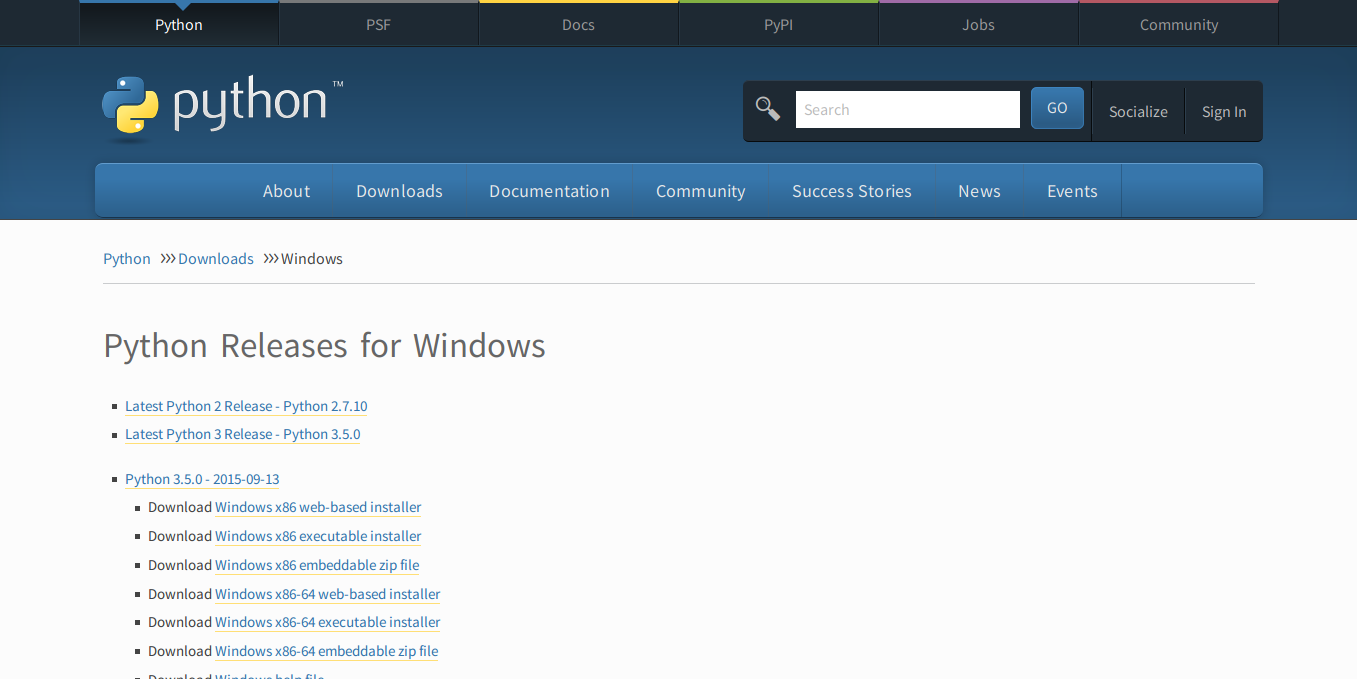Click the magnifying glass search icon
The height and width of the screenshot is (679, 1357).
[x=768, y=109]
